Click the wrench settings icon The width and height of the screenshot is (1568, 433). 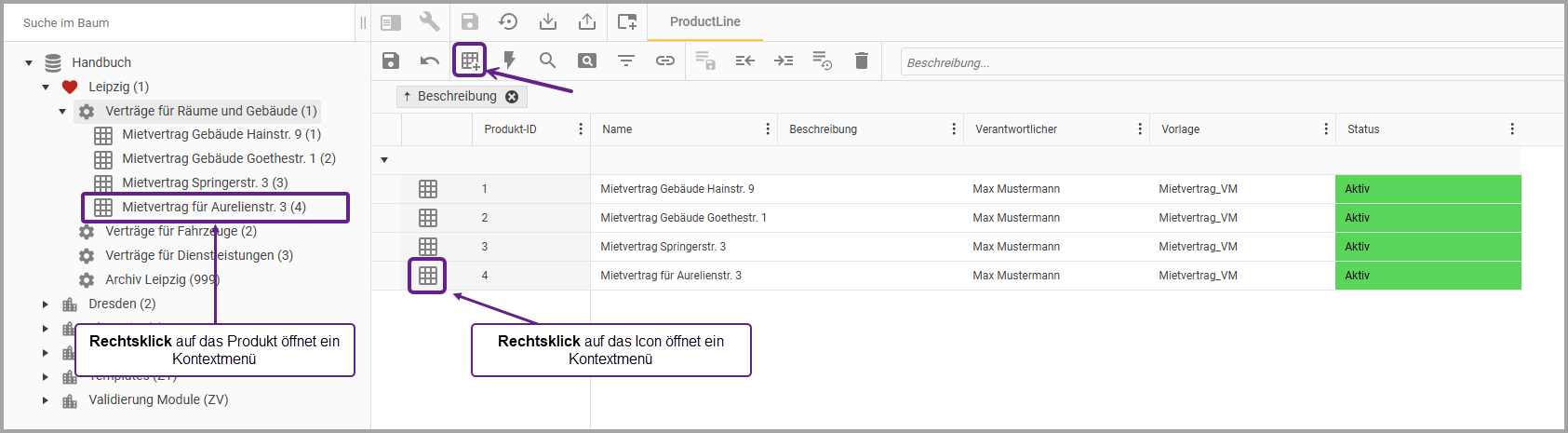429,21
